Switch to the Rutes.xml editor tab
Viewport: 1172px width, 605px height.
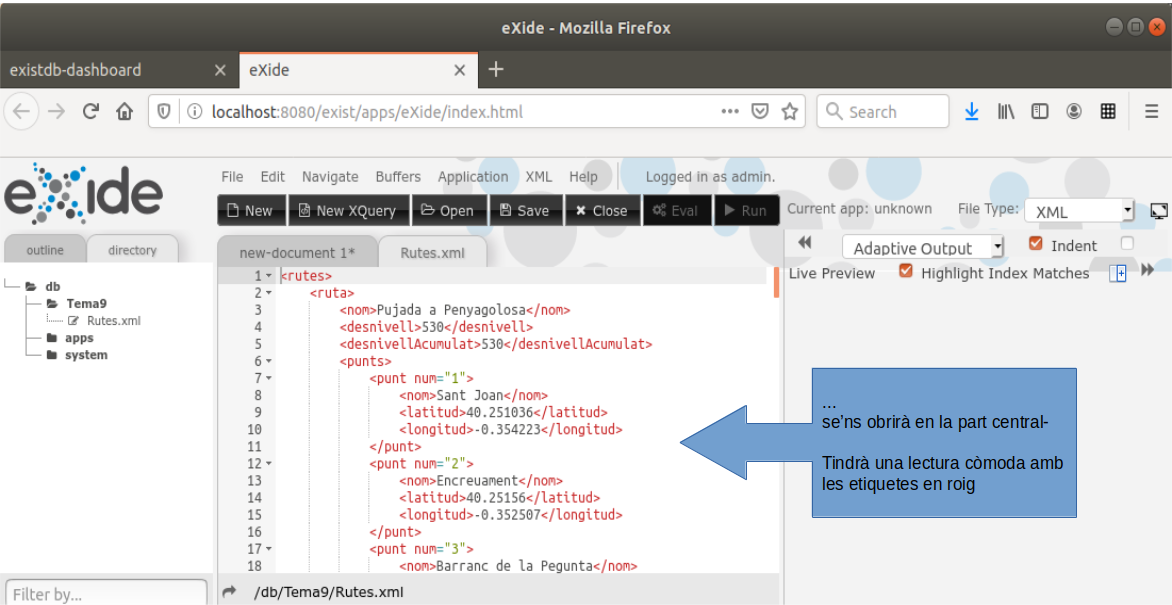point(432,252)
